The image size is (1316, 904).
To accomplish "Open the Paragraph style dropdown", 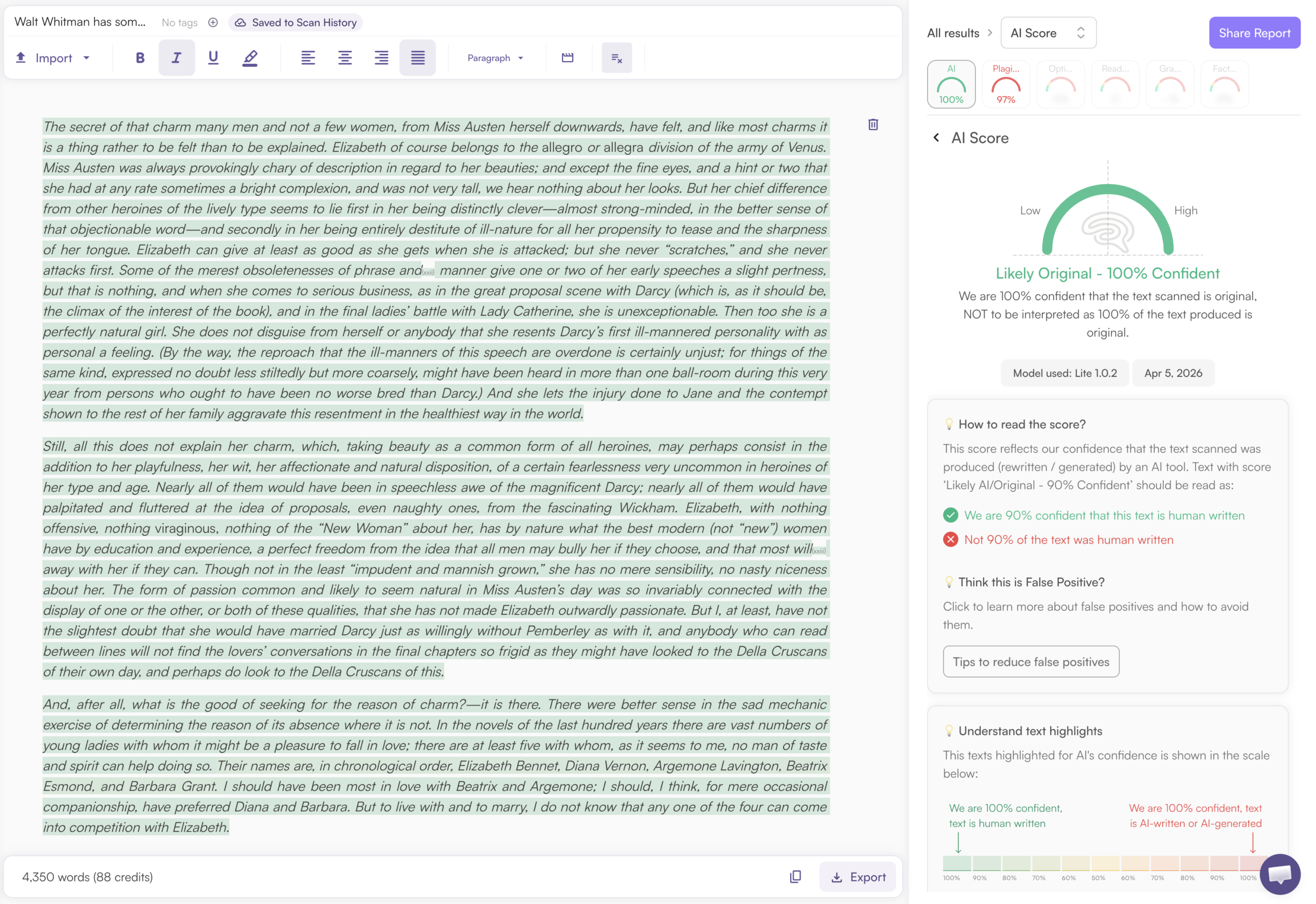I will pyautogui.click(x=495, y=58).
